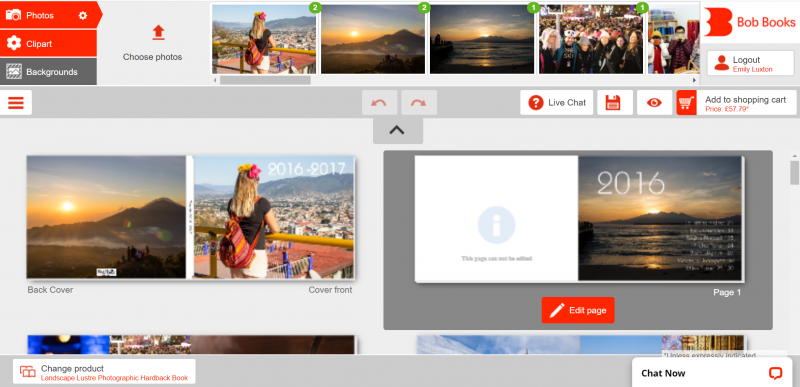Click the photo strip horizontal scrollbar
This screenshot has width=800, height=387.
point(265,80)
